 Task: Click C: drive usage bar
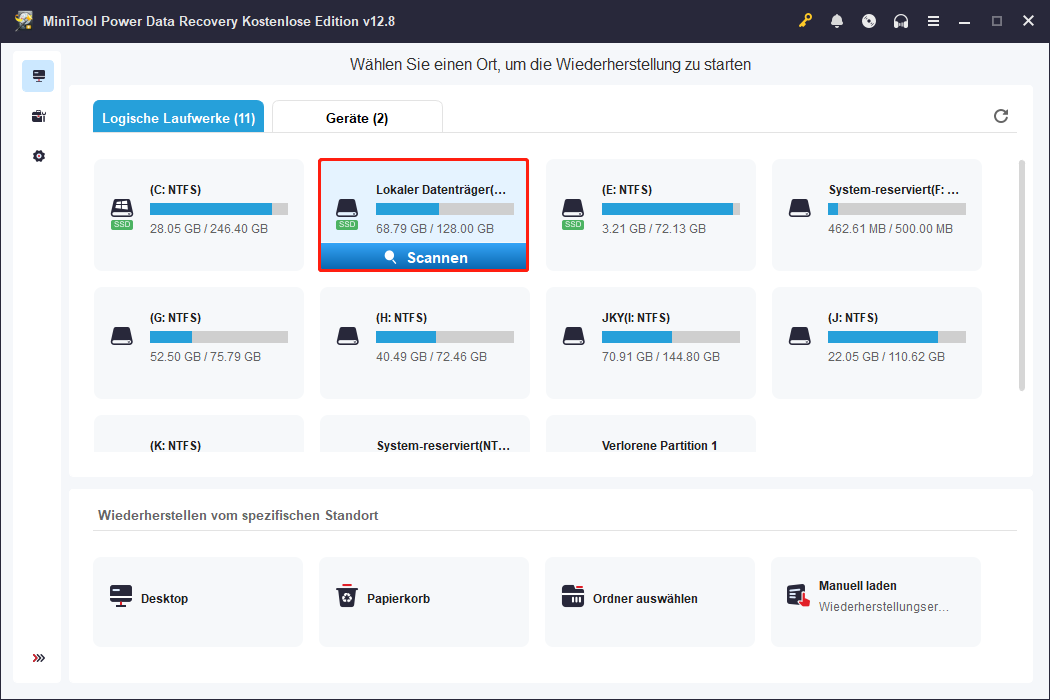219,209
